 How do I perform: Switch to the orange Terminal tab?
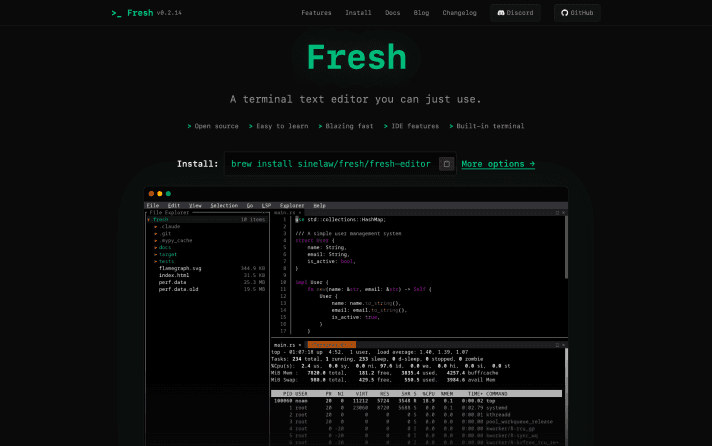(331, 345)
